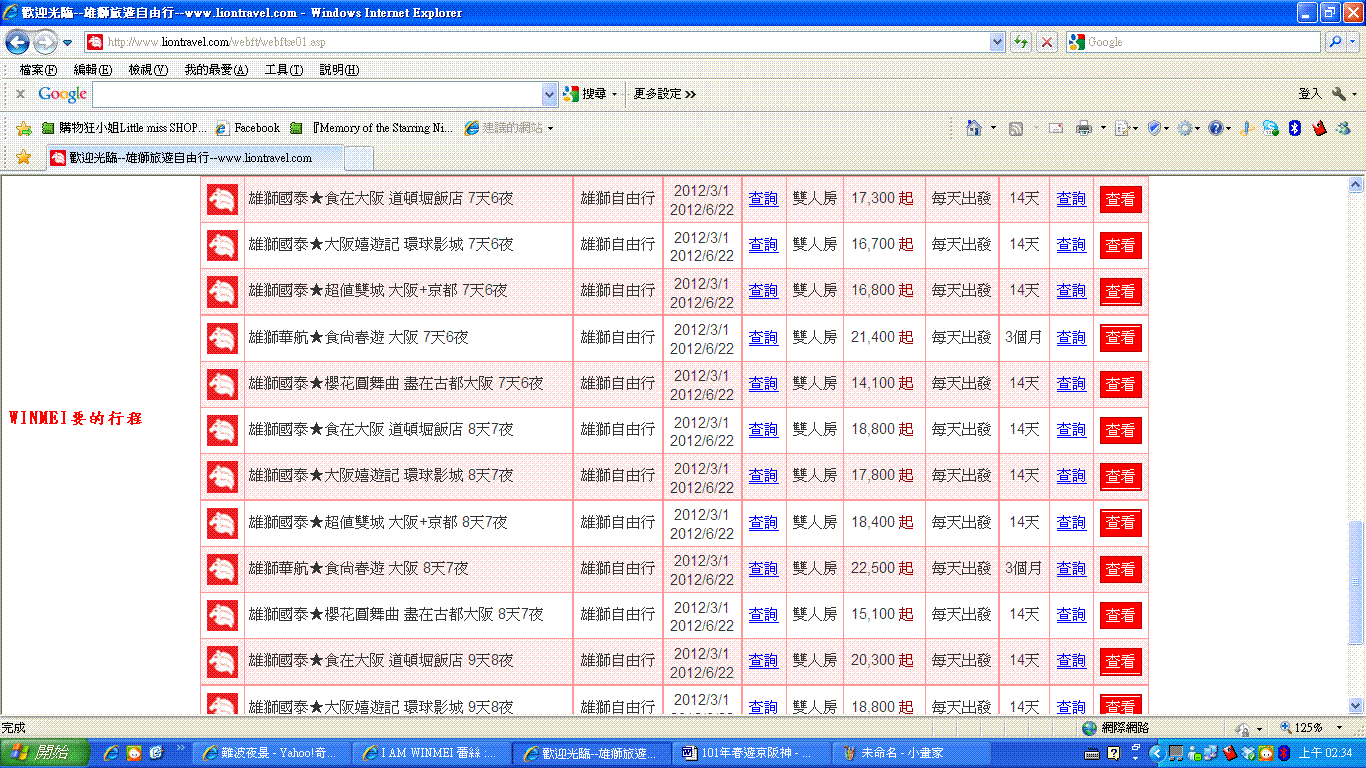
Task: Open the 說明(H) menu
Action: [x=339, y=70]
